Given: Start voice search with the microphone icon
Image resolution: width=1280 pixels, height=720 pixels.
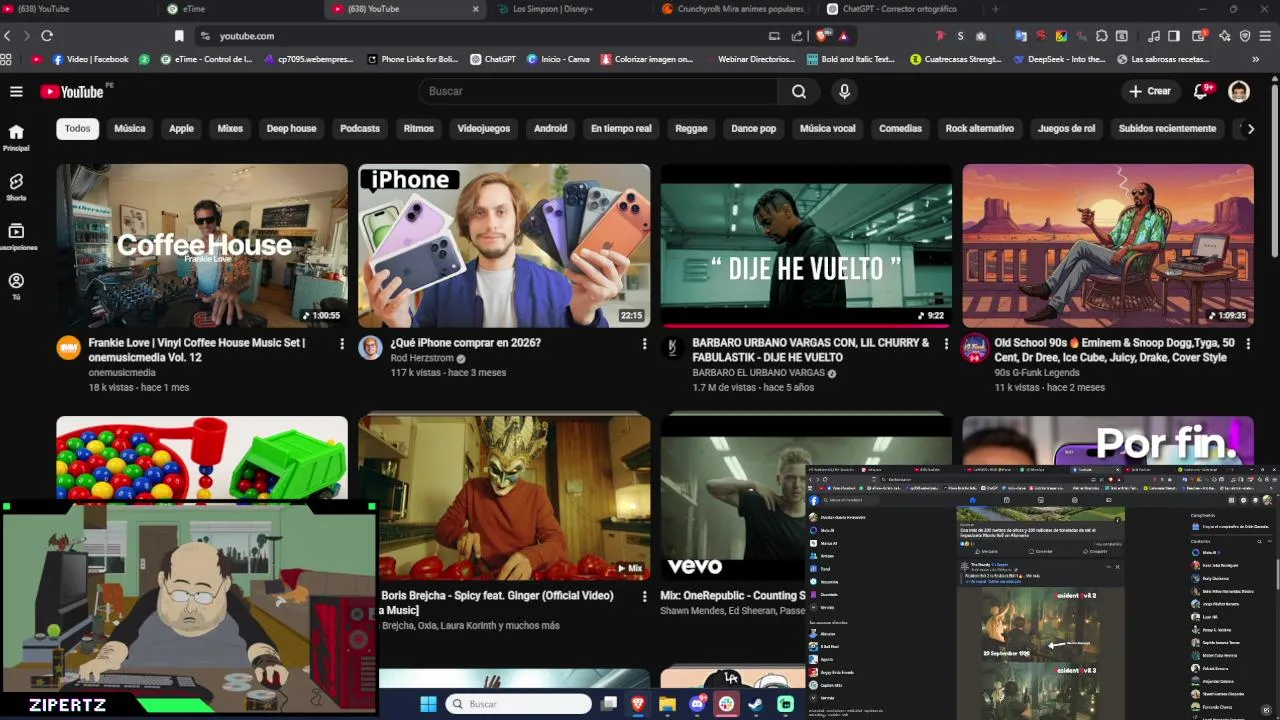Looking at the screenshot, I should 844,91.
